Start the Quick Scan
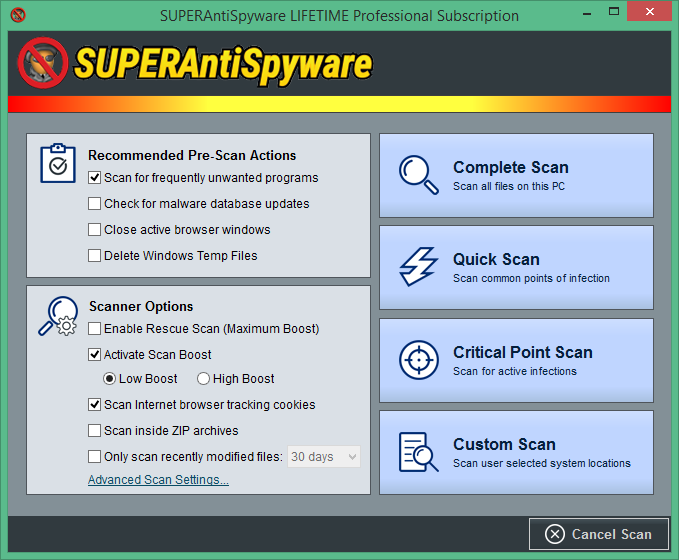Viewport: 679px width, 560px height. click(x=516, y=267)
